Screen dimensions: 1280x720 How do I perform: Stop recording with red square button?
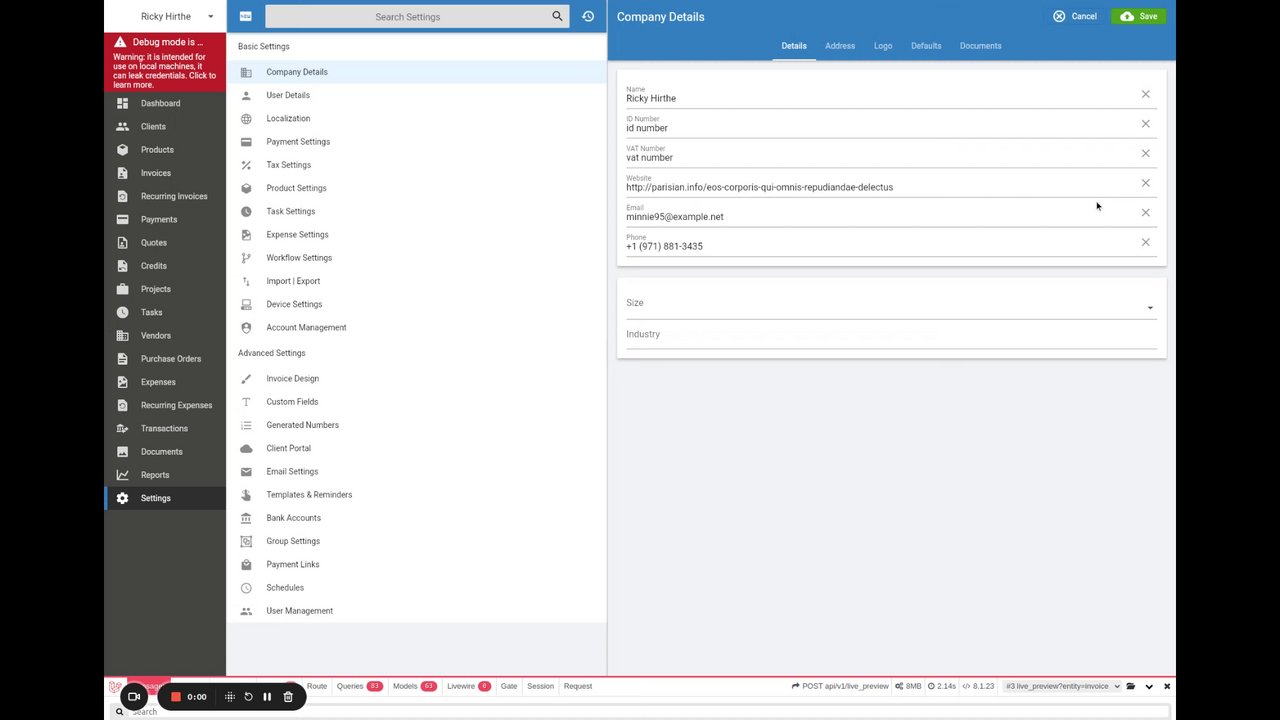point(176,697)
